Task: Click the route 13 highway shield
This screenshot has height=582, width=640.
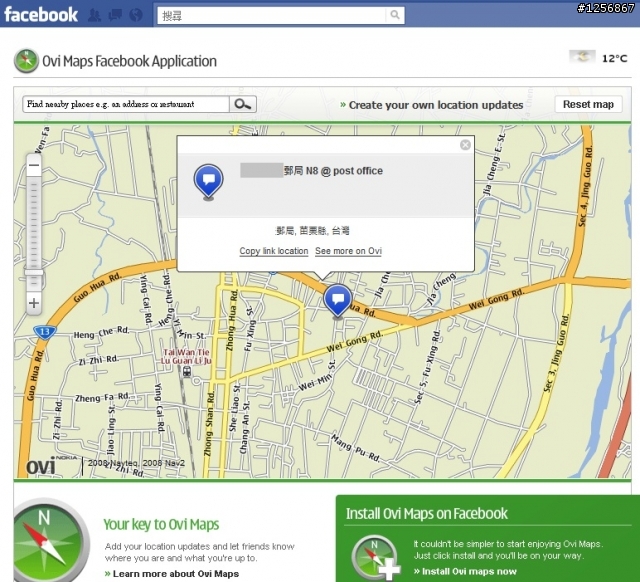Action: click(x=44, y=332)
